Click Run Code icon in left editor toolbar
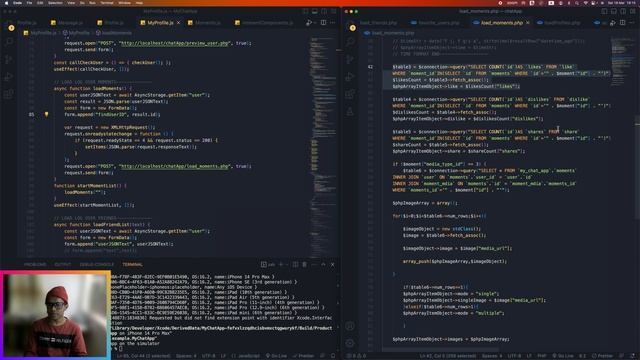Viewport: 640px width, 360px height. pyautogui.click(x=309, y=23)
